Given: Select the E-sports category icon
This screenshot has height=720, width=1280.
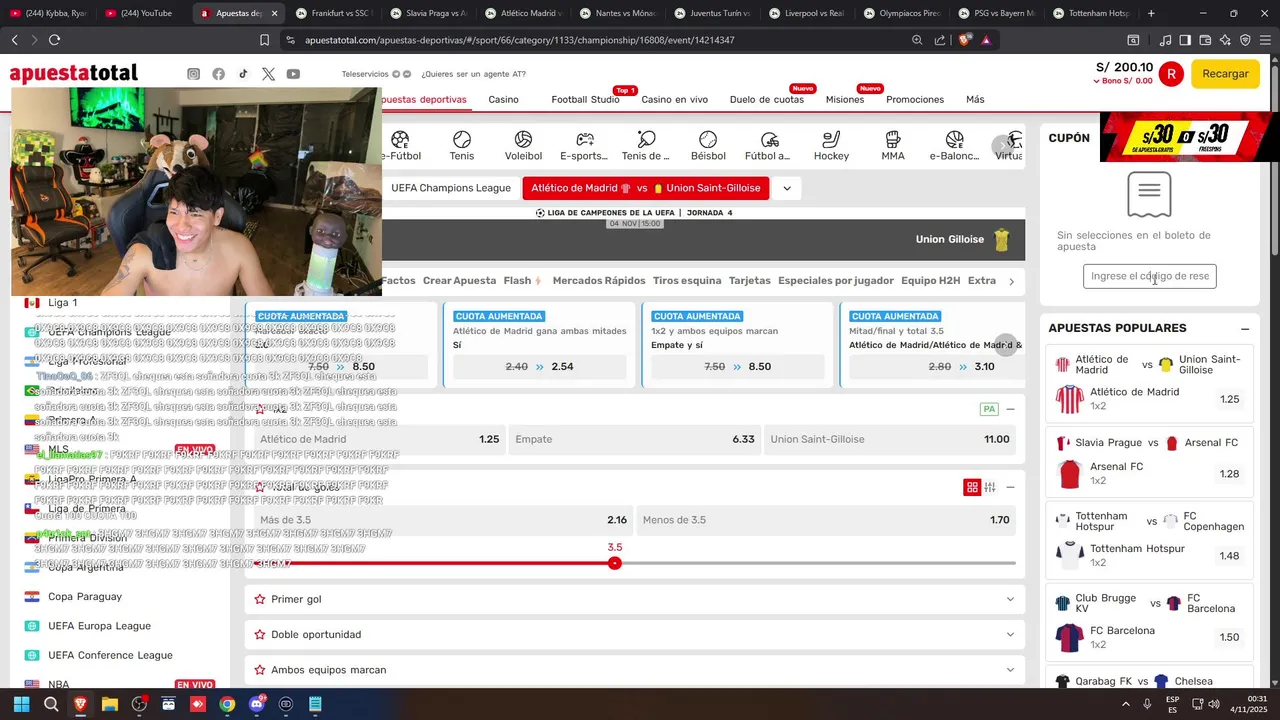Looking at the screenshot, I should click(584, 145).
